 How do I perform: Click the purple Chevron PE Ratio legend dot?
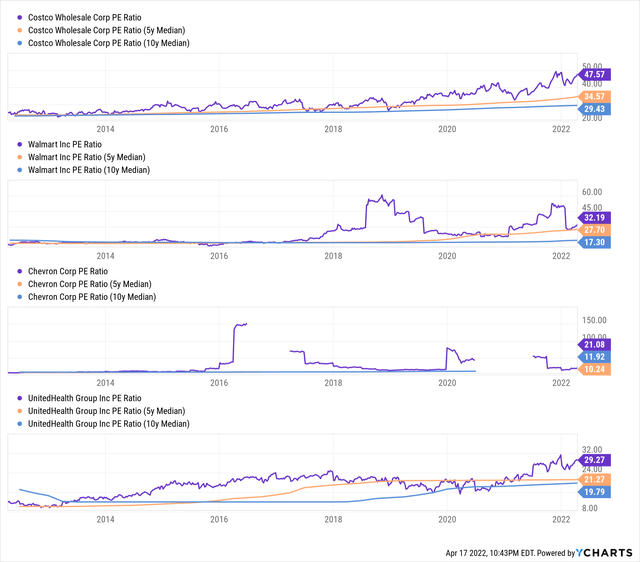12,271
